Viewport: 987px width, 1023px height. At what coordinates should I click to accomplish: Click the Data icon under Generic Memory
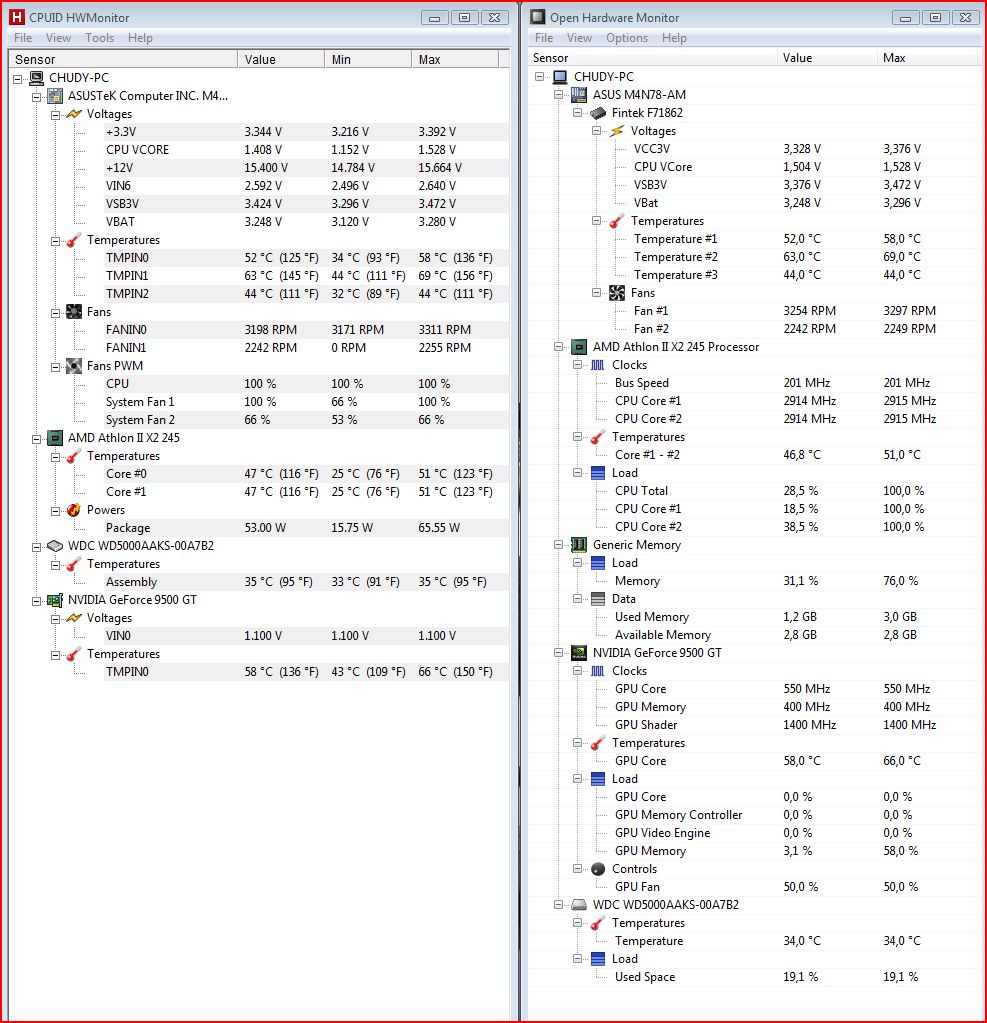[x=598, y=599]
